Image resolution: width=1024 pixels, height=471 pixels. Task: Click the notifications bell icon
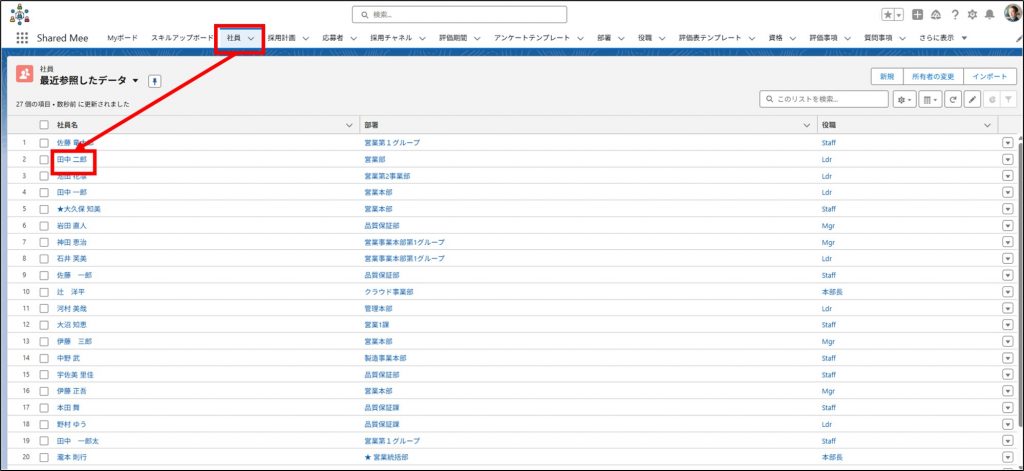[989, 15]
